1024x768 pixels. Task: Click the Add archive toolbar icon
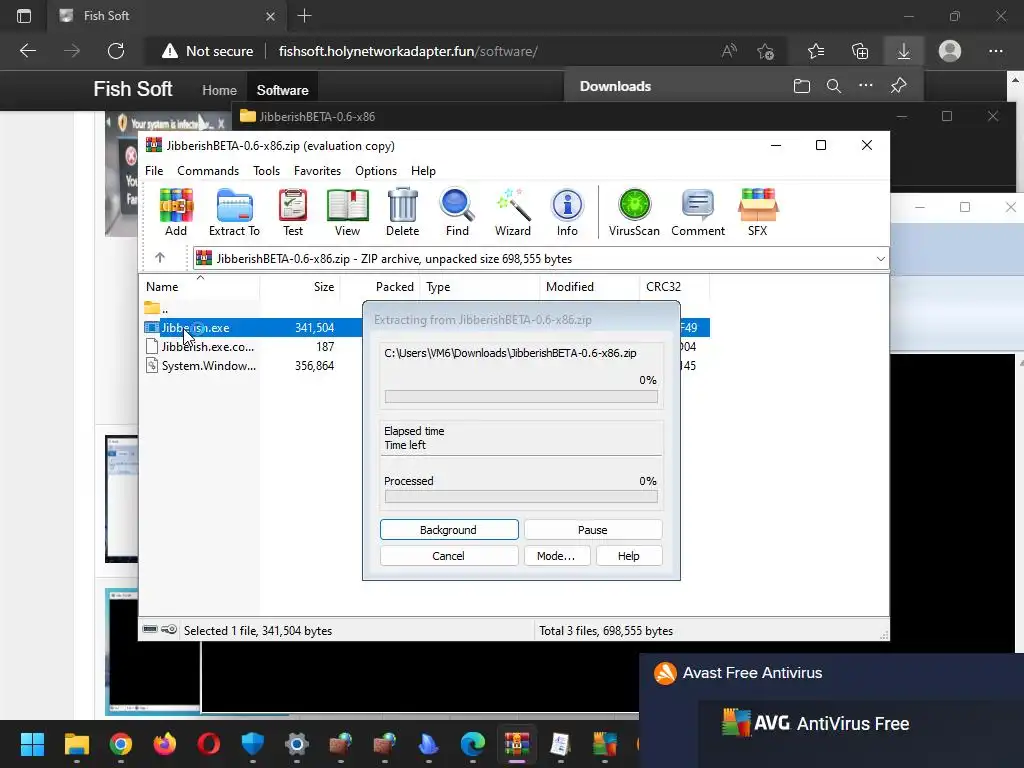point(176,212)
